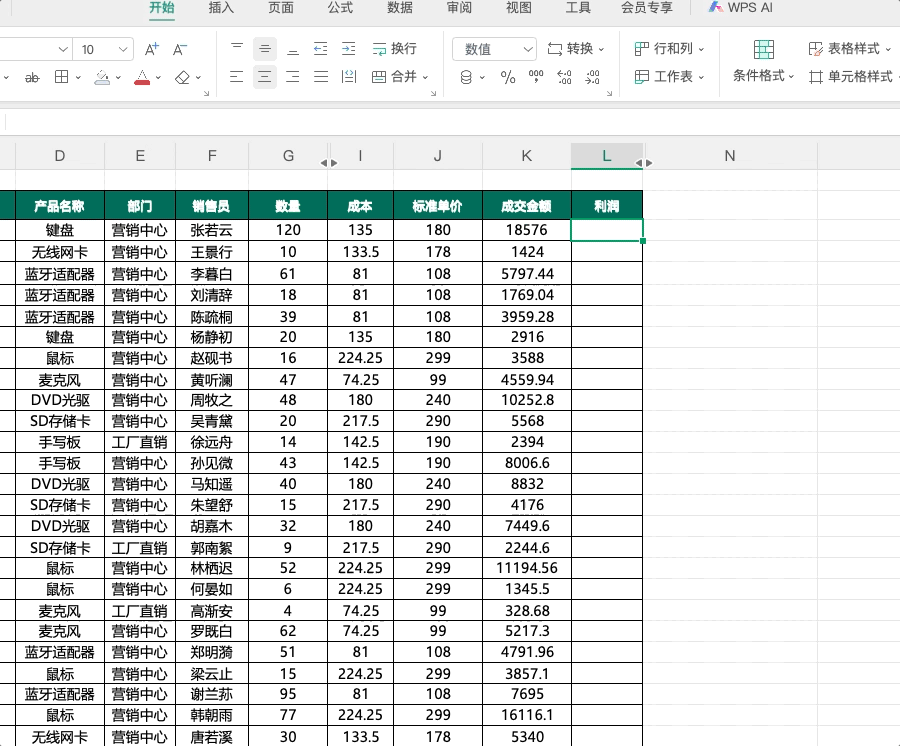900x746 pixels.
Task: Click the currency format icon
Action: click(x=466, y=77)
